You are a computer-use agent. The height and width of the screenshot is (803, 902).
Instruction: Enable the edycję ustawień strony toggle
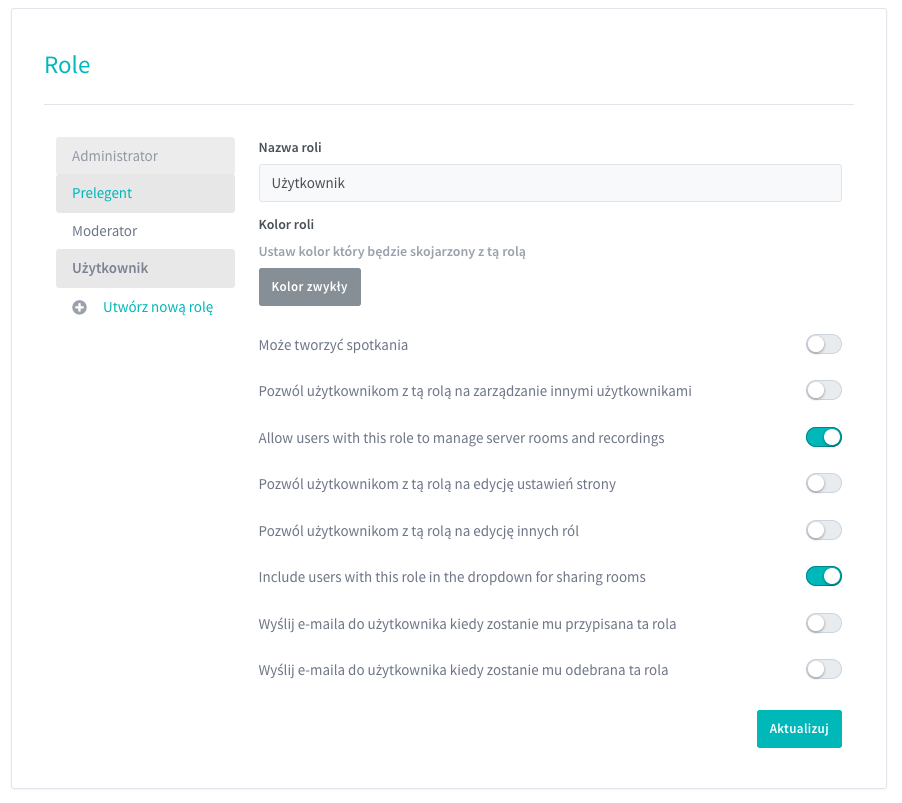click(x=824, y=484)
